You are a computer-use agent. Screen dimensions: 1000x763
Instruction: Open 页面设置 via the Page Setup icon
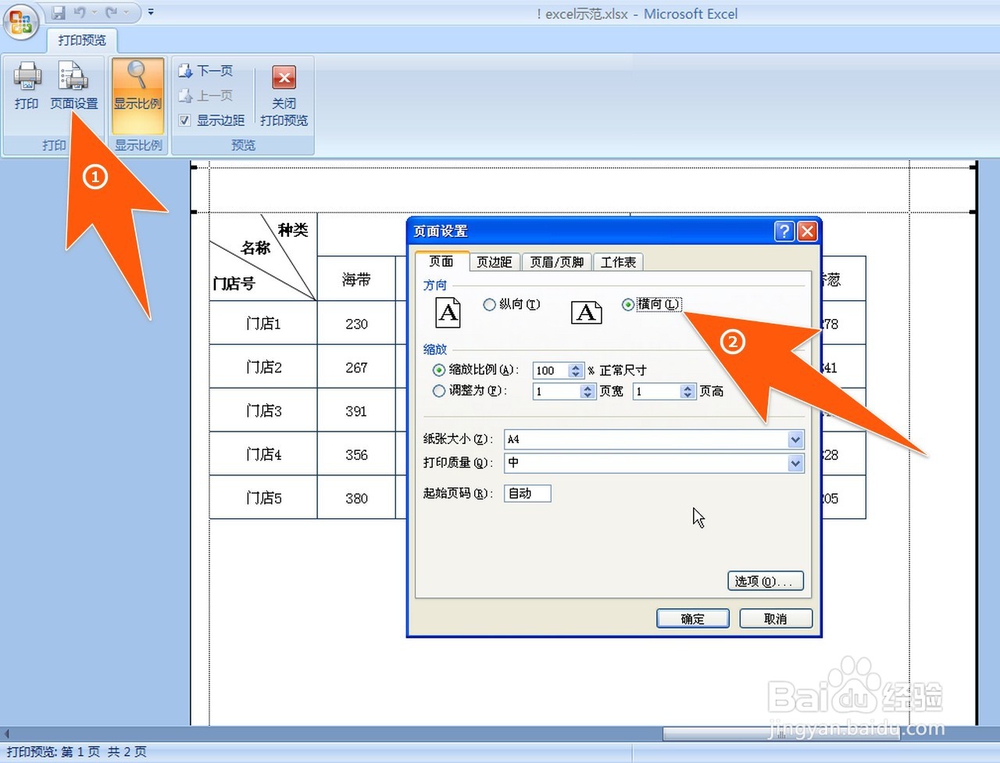tap(74, 88)
